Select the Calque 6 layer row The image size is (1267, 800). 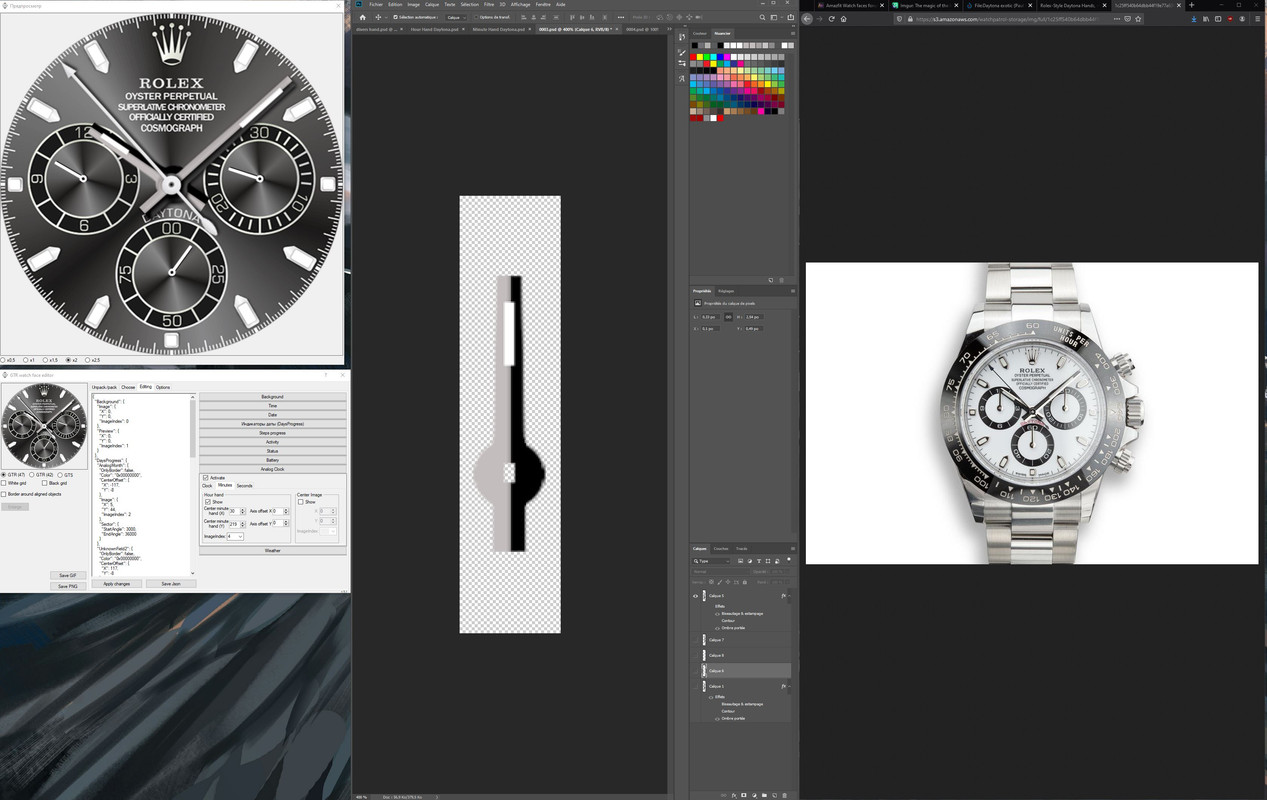[740, 671]
